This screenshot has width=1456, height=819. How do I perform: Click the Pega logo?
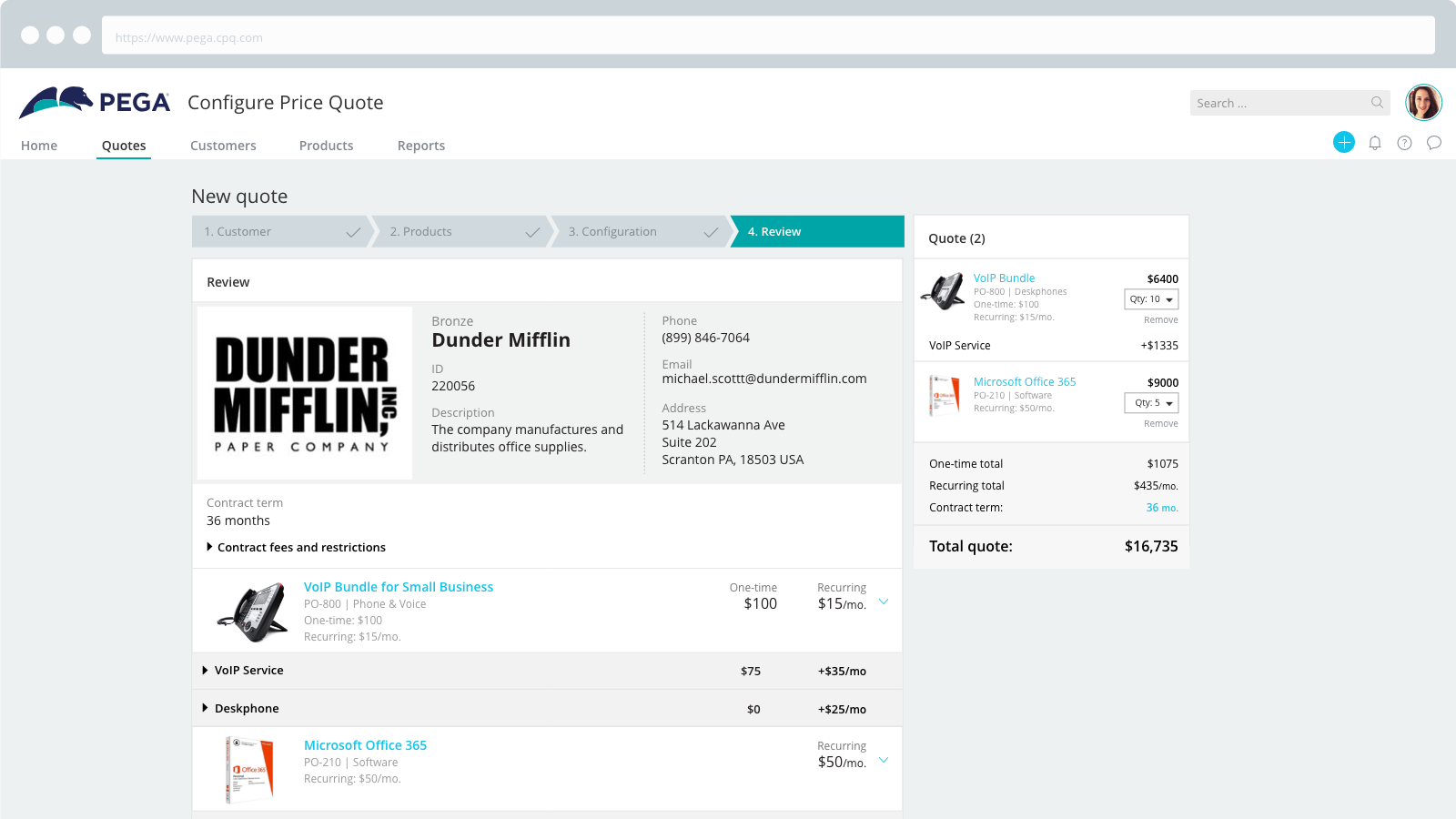point(95,103)
